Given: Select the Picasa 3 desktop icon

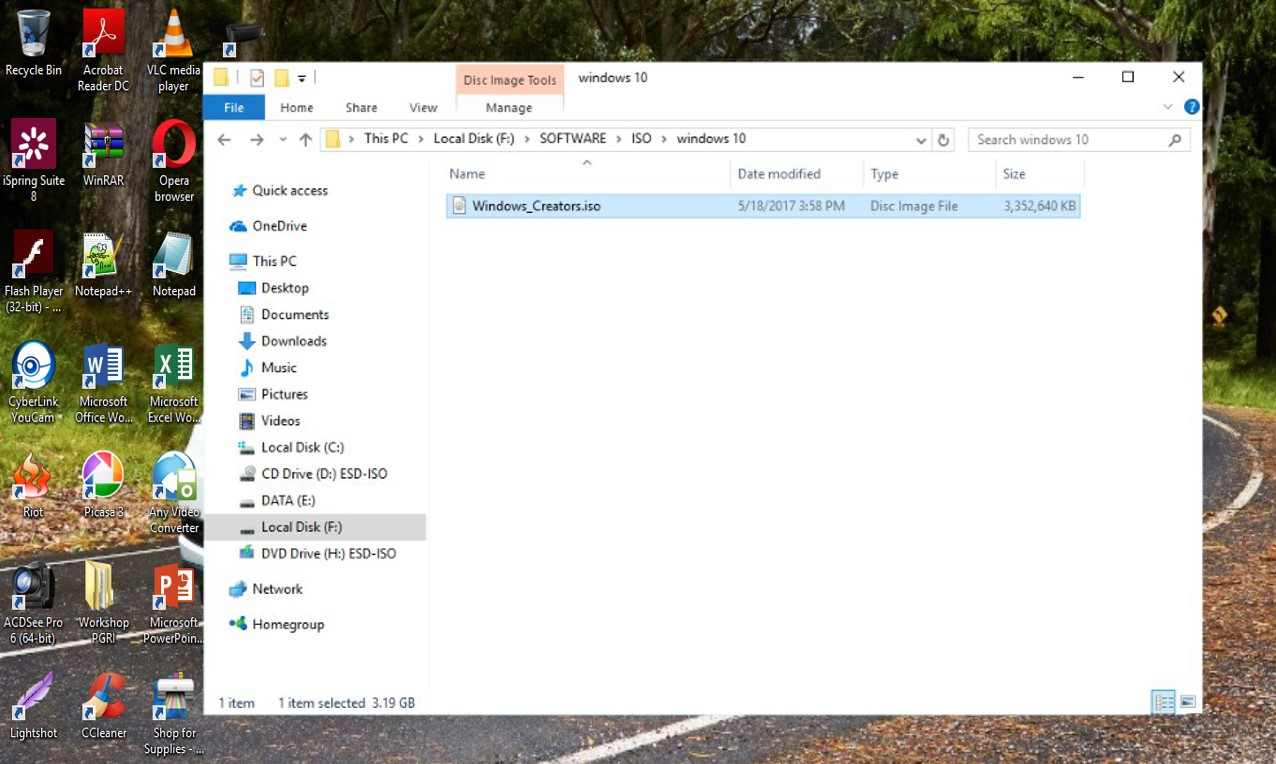Looking at the screenshot, I should (103, 484).
